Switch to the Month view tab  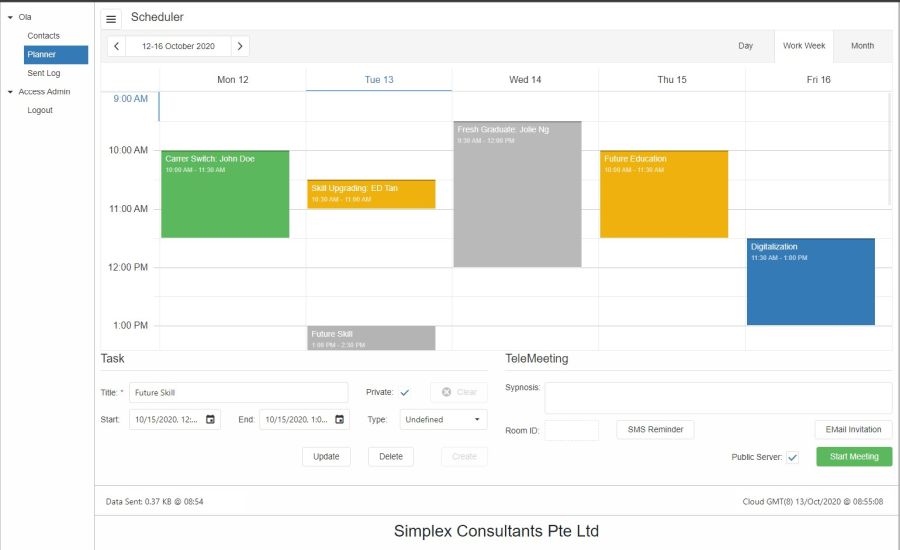coord(862,46)
